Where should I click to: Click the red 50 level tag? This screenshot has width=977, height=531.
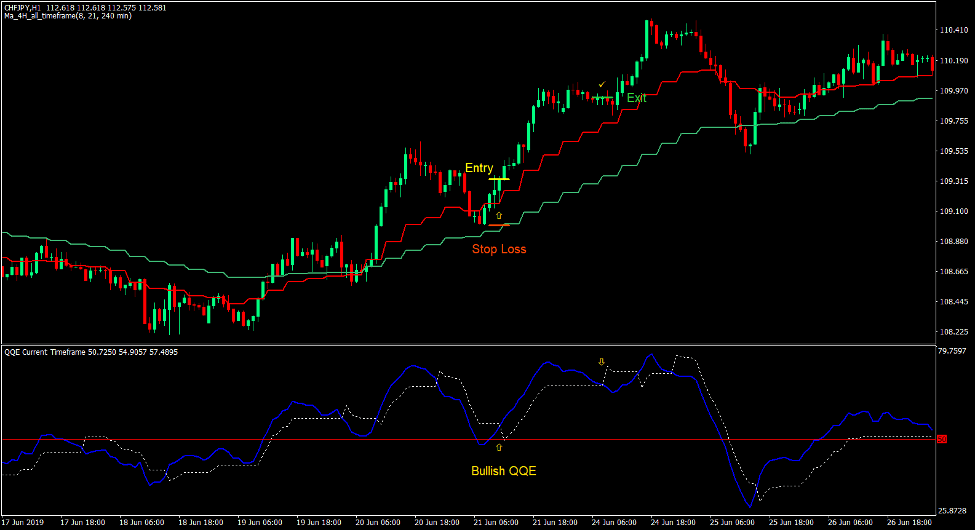(x=942, y=440)
